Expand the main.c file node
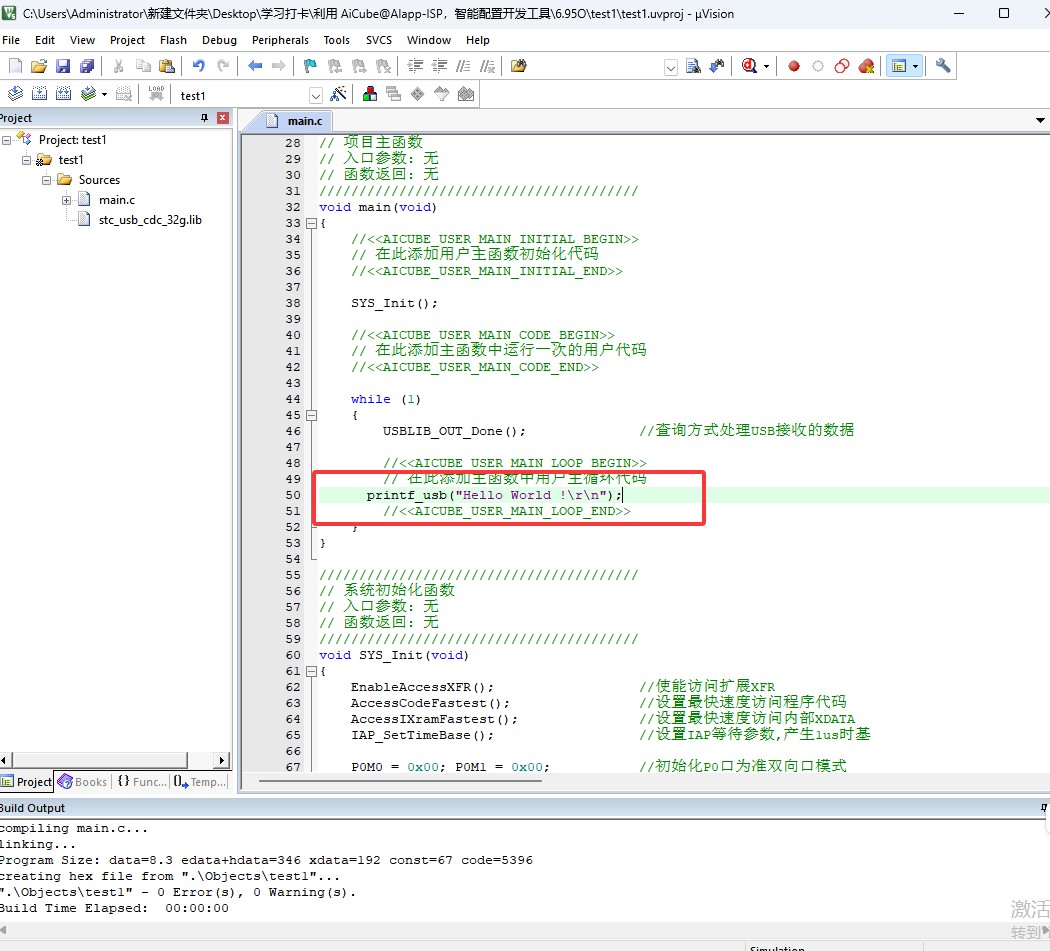 coord(66,200)
